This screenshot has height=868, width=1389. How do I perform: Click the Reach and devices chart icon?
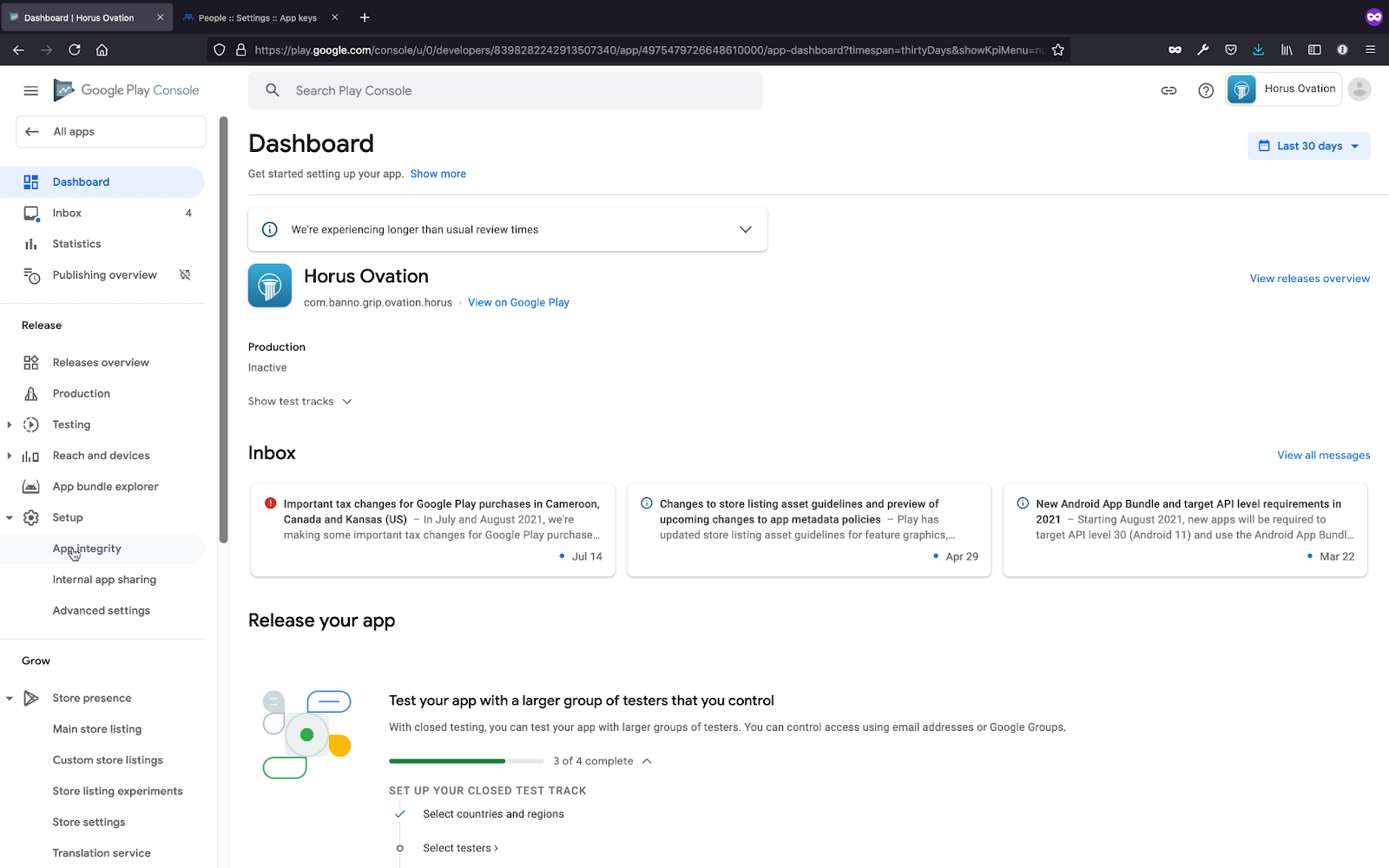tap(31, 456)
